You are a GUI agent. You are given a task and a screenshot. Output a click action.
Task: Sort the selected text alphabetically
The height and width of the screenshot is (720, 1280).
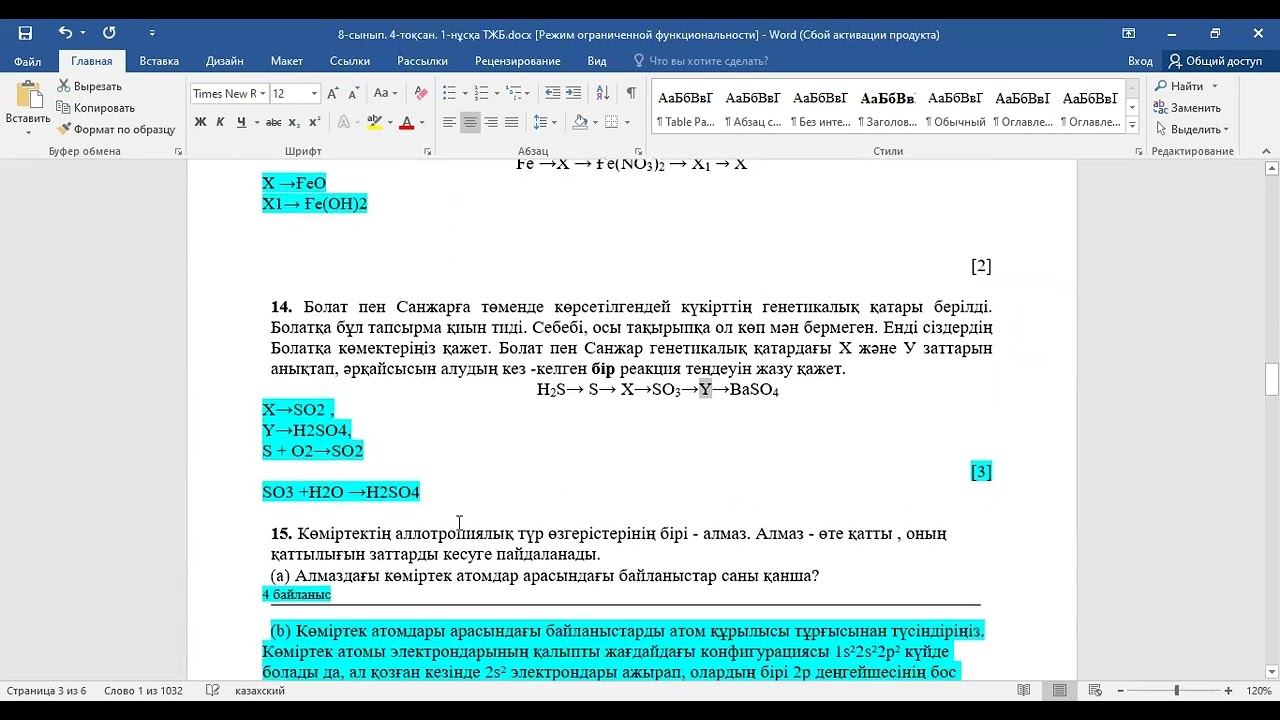pos(603,93)
